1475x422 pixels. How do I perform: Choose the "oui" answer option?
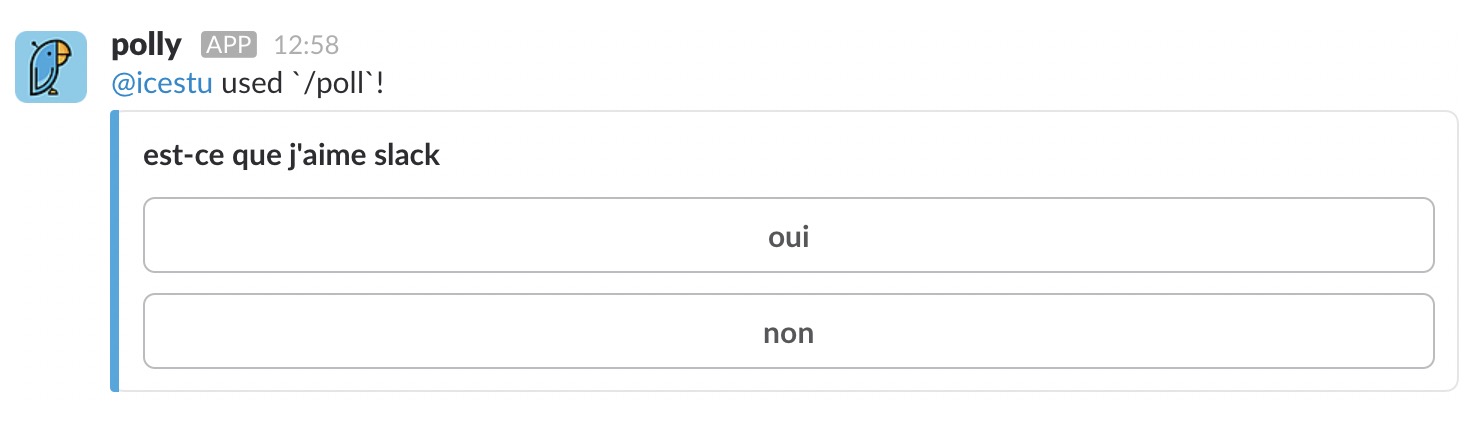point(789,235)
